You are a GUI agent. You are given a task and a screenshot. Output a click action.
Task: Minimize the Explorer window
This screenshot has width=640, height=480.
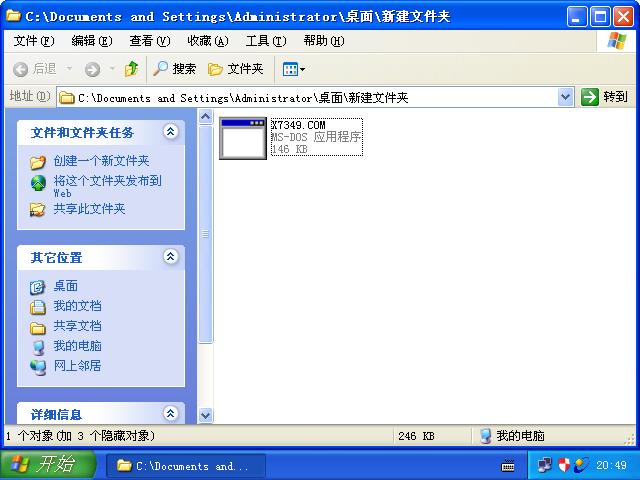pyautogui.click(x=577, y=17)
